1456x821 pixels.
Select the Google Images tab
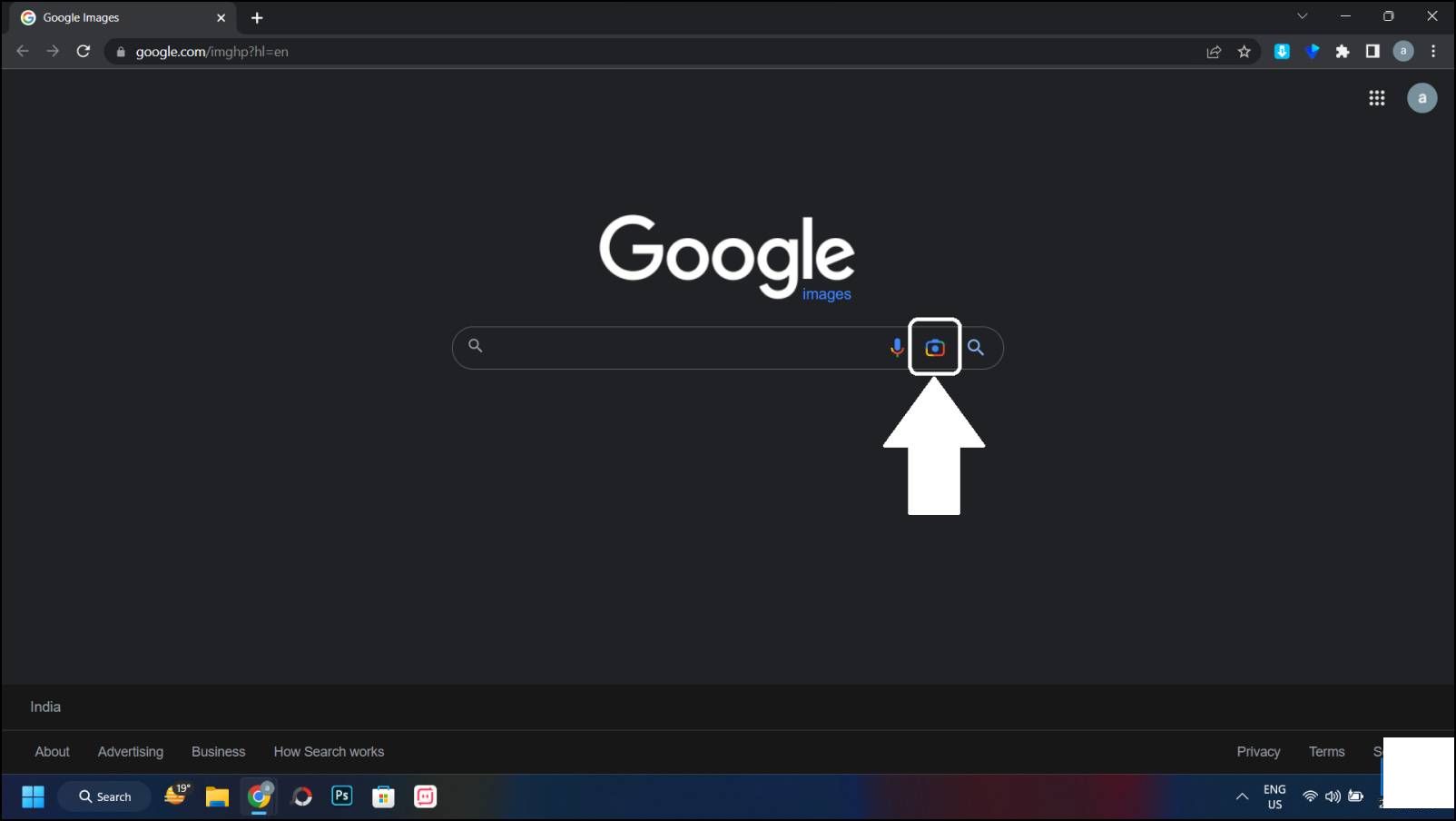click(x=123, y=17)
